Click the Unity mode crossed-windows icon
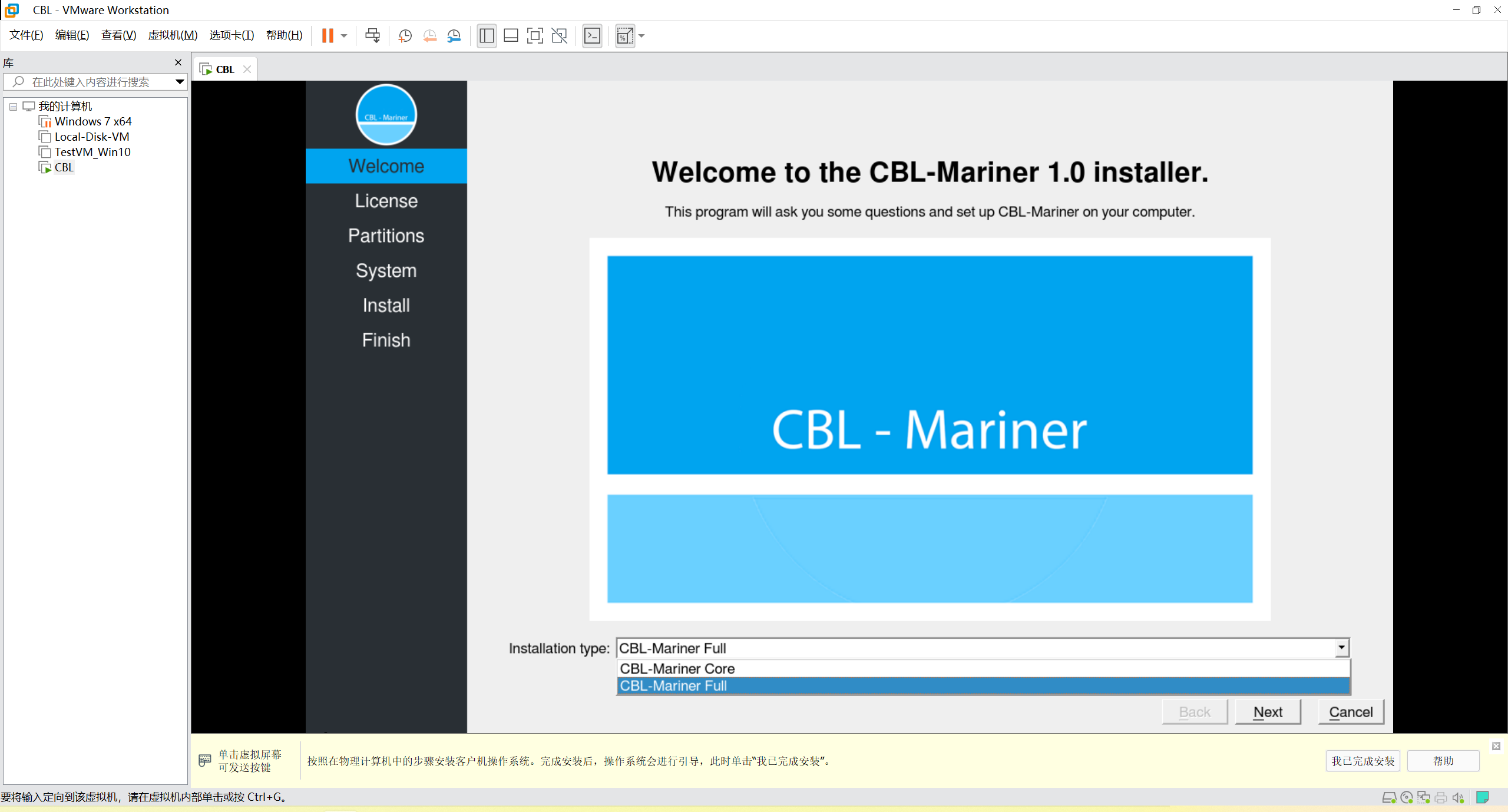Screen dimensions: 1508x812 pyautogui.click(x=559, y=36)
